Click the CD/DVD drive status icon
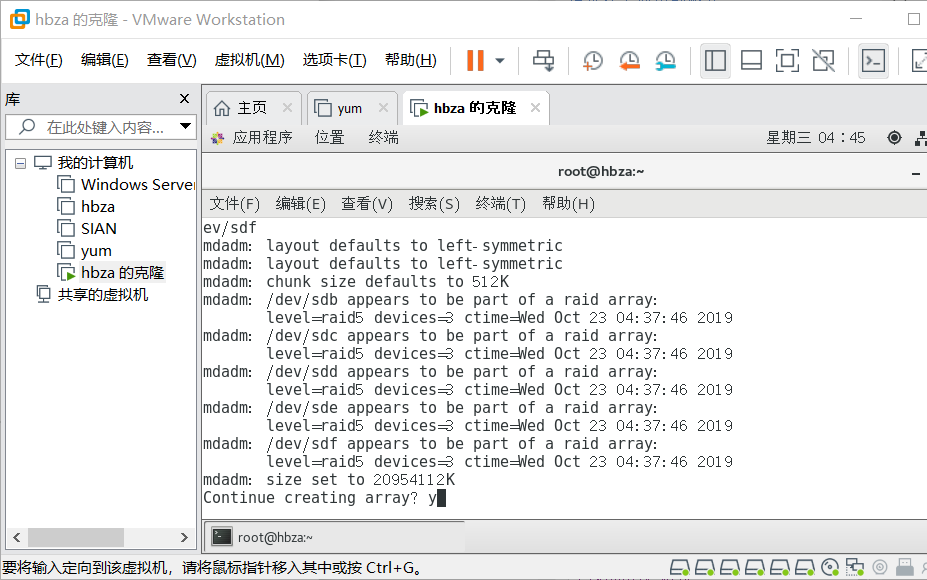 [x=830, y=568]
